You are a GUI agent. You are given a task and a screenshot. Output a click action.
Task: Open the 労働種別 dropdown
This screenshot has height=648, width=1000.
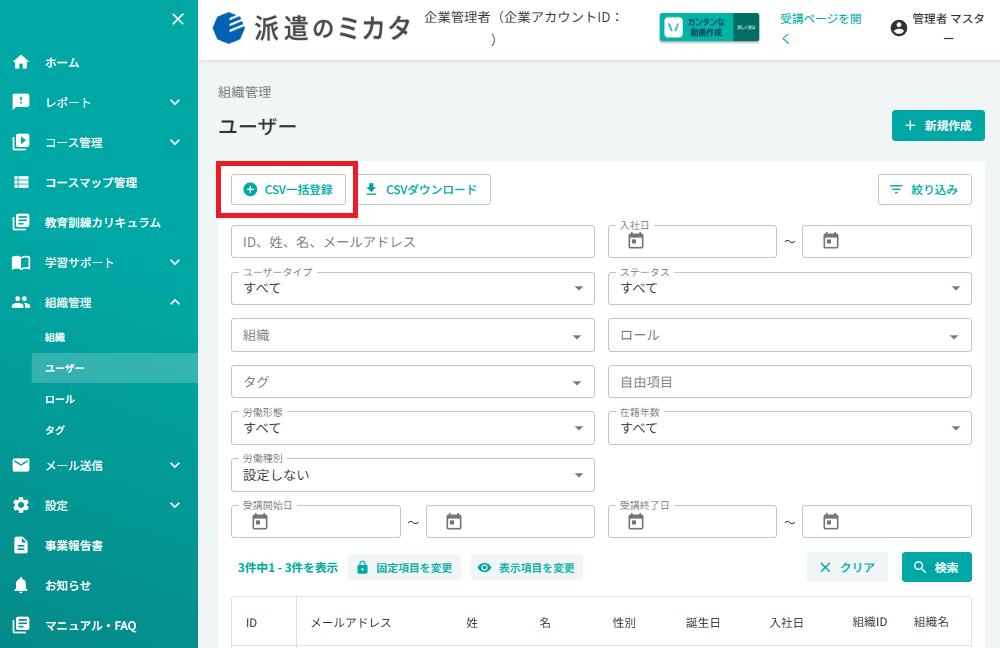[x=413, y=475]
